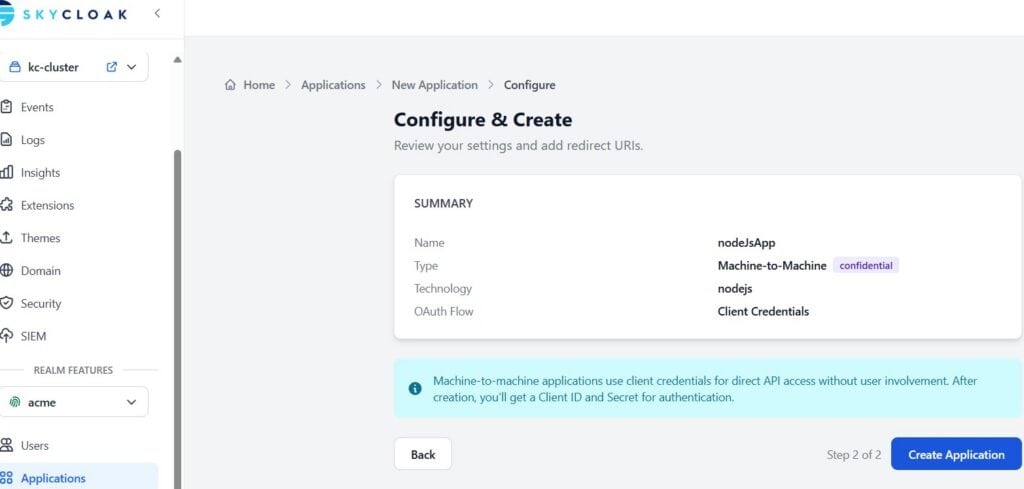Viewport: 1024px width, 489px height.
Task: Click the Create Application button
Action: tap(955, 454)
